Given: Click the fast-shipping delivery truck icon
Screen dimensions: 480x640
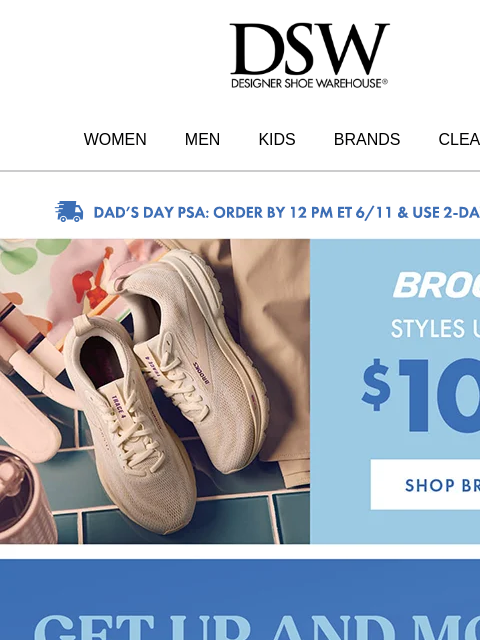Looking at the screenshot, I should [x=69, y=211].
